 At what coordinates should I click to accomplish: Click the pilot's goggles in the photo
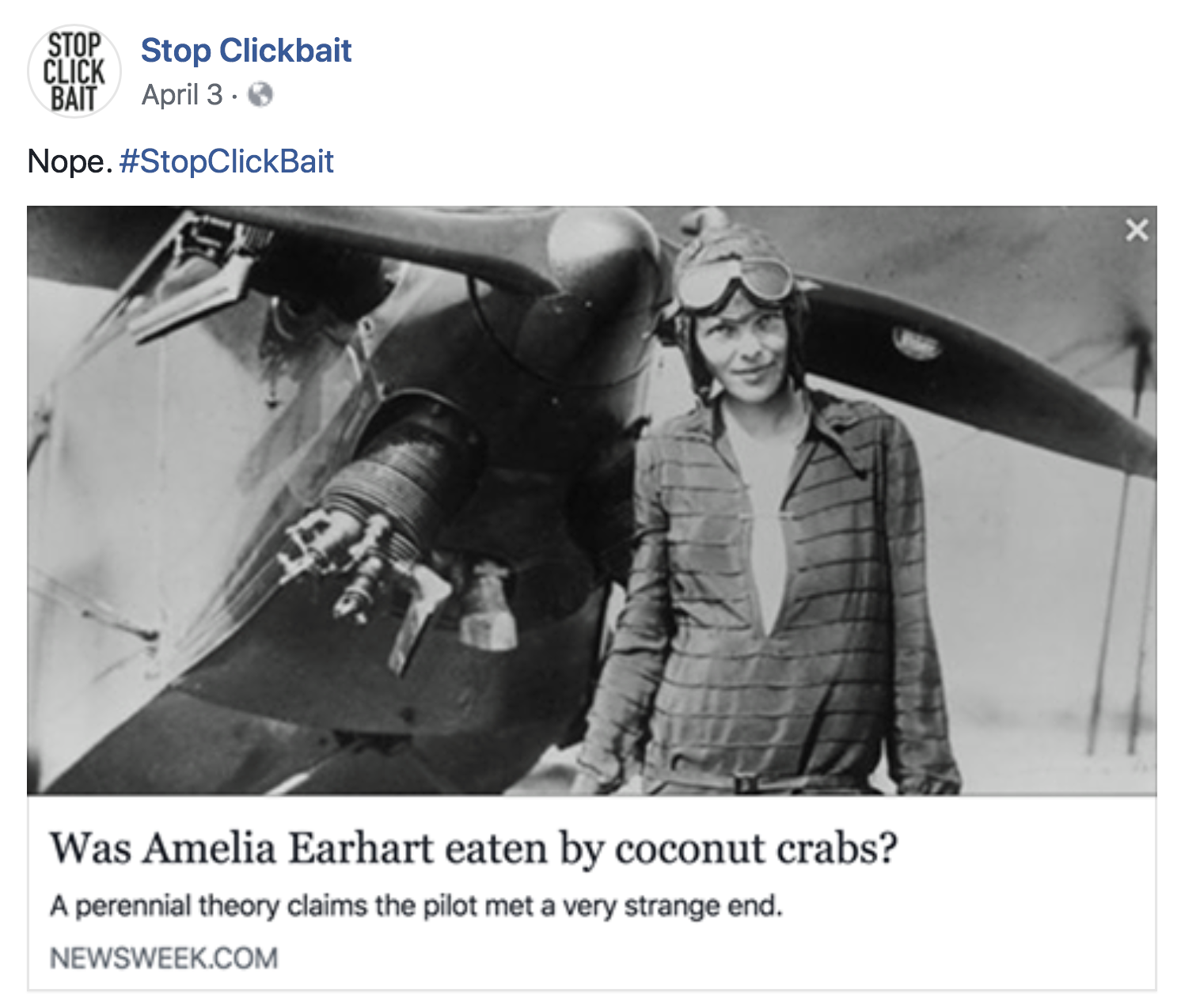[736, 282]
